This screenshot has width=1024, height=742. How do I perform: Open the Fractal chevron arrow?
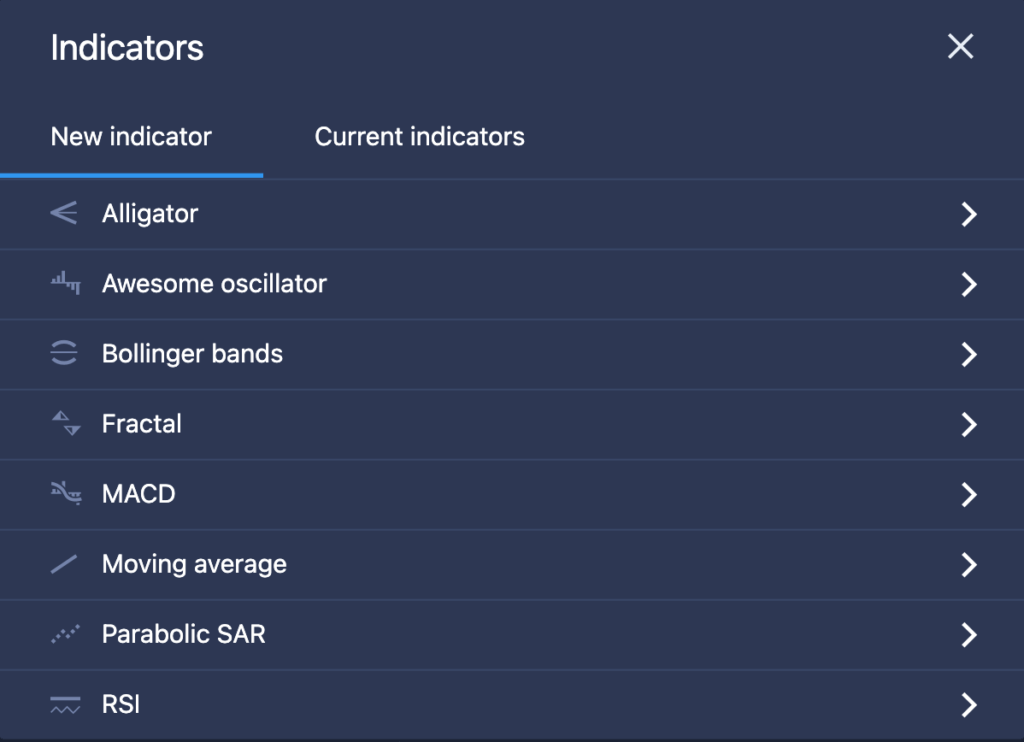tap(969, 425)
